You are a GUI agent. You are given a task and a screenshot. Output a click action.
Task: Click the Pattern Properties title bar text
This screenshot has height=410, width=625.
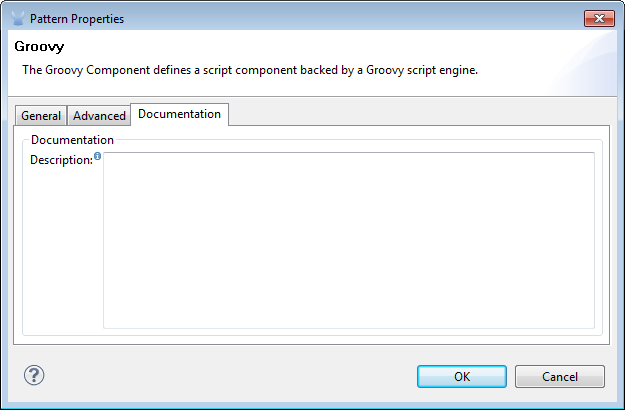77,18
